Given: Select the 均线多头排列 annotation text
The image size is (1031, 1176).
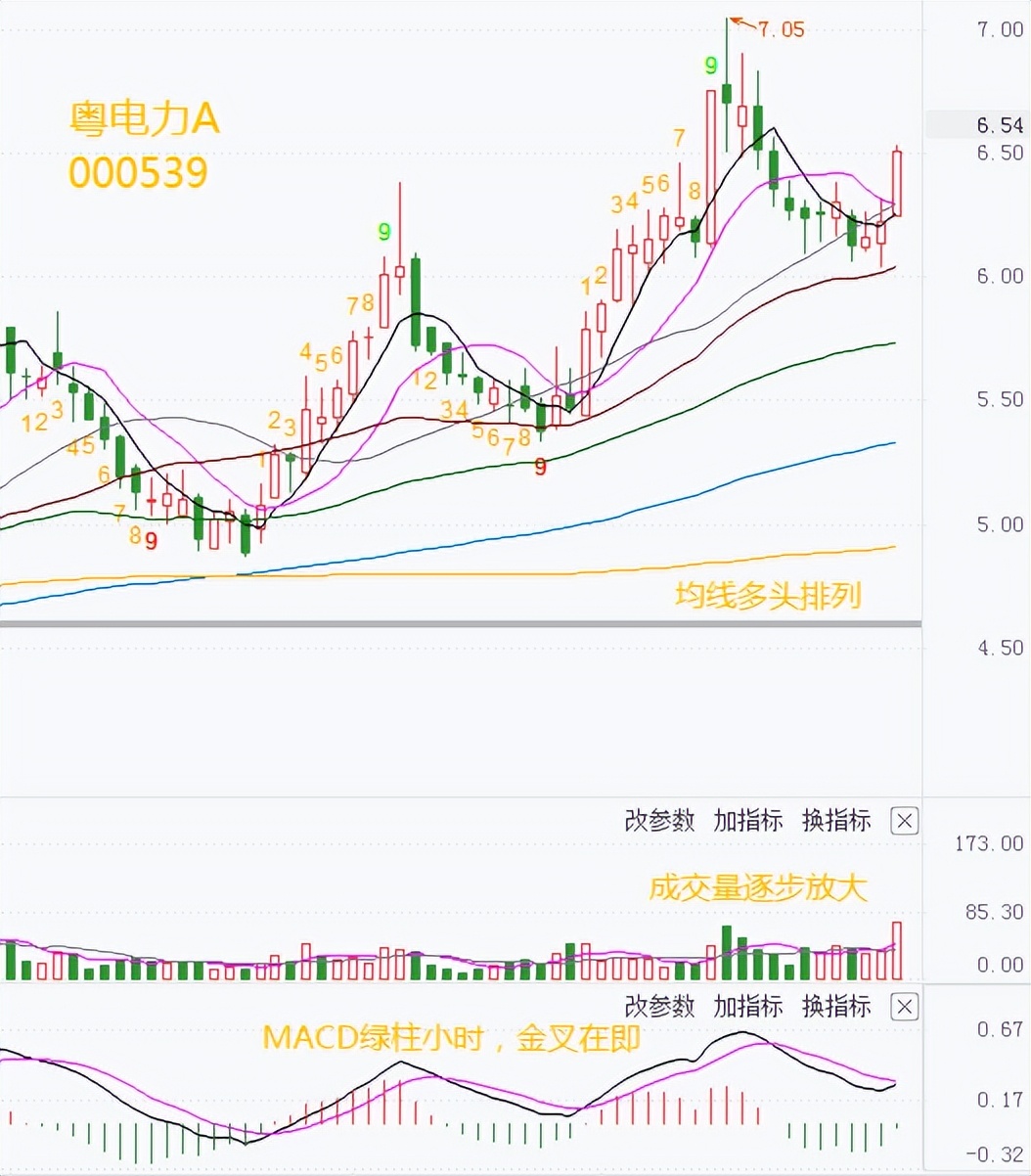Looking at the screenshot, I should 768,595.
